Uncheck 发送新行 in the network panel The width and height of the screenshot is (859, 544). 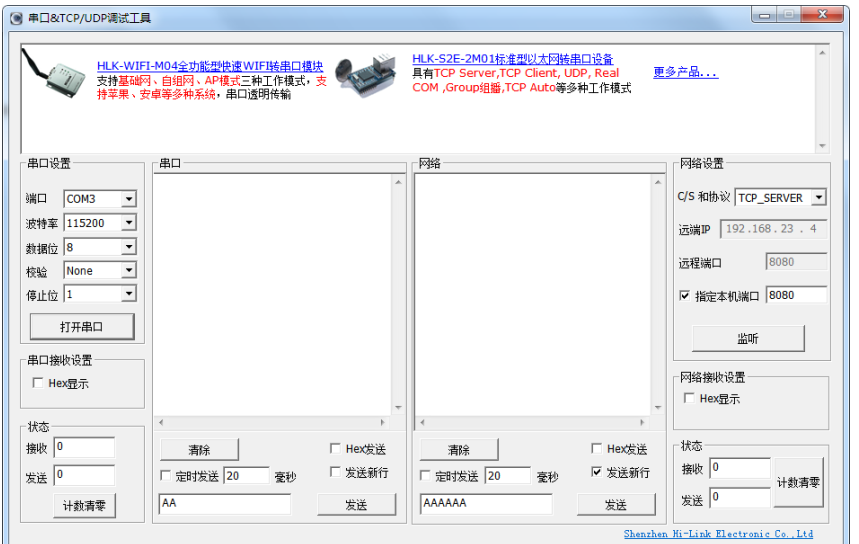pyautogui.click(x=597, y=472)
